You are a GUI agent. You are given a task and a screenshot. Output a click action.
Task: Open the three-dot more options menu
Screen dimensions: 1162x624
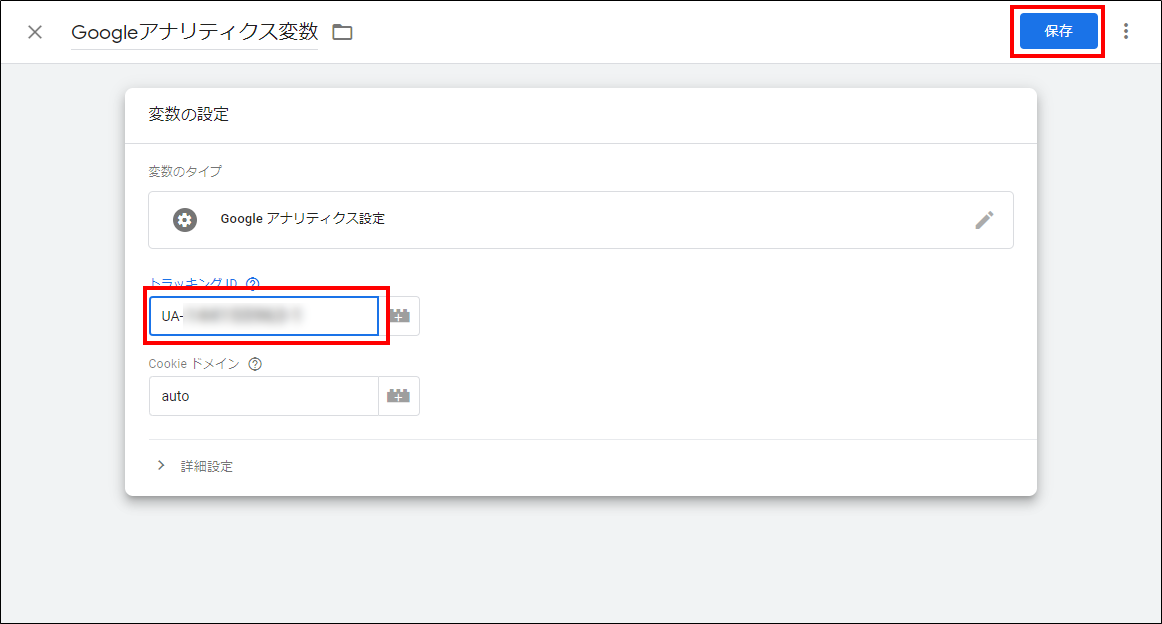[x=1126, y=31]
